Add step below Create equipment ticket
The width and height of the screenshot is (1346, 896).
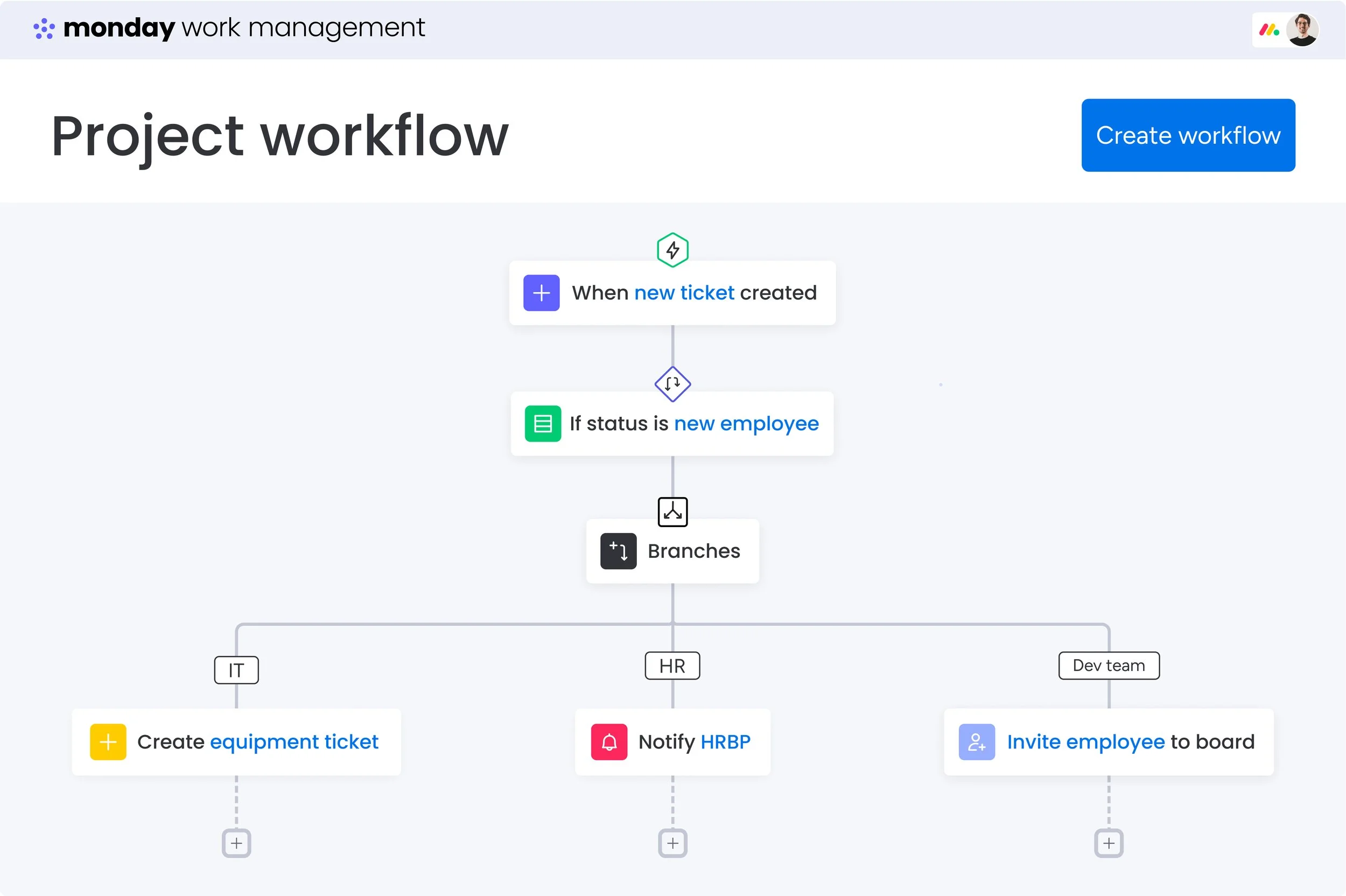[x=236, y=843]
